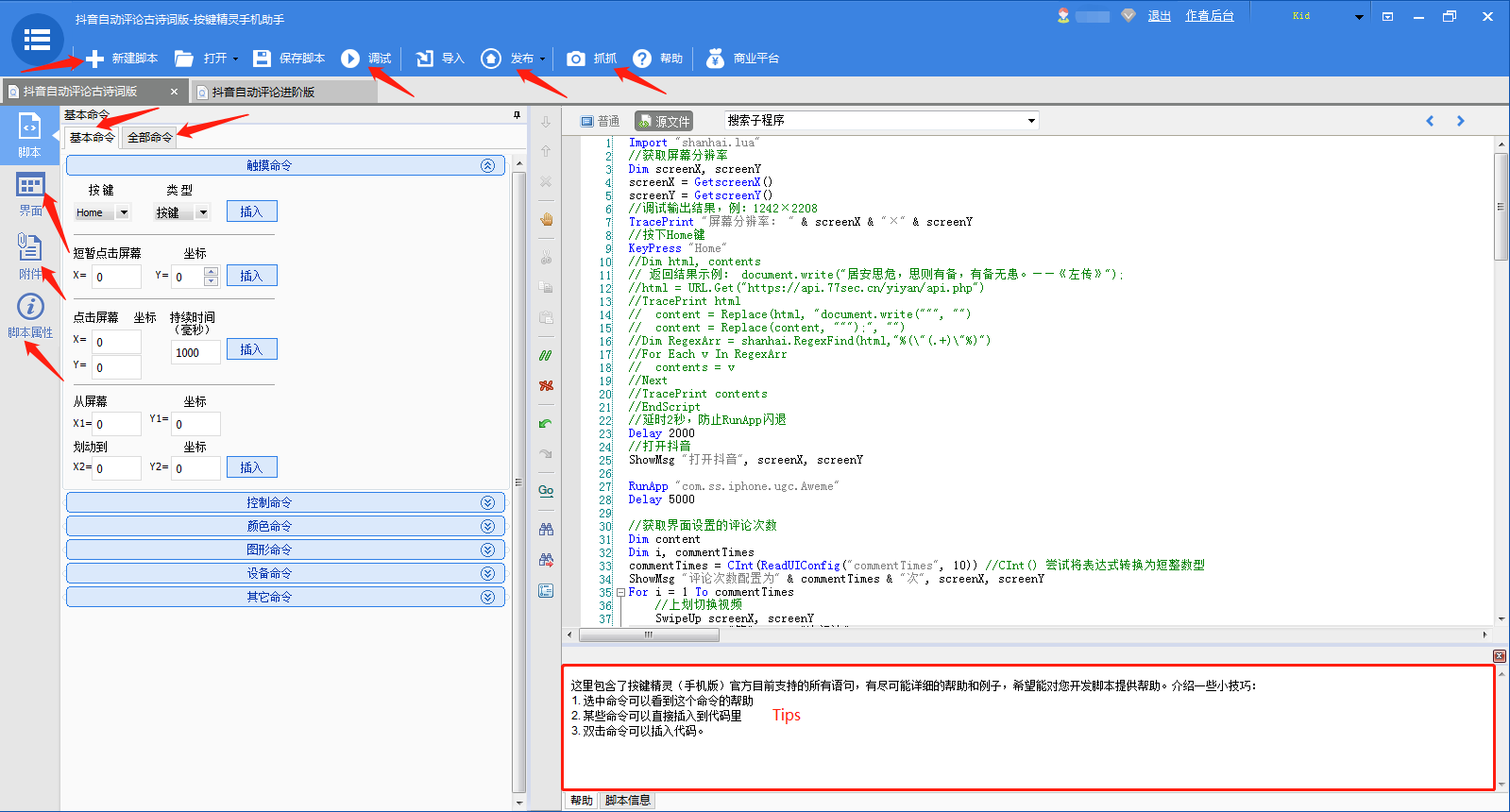1510x812 pixels.
Task: Open the Home key selection dropdown
Action: 123,212
